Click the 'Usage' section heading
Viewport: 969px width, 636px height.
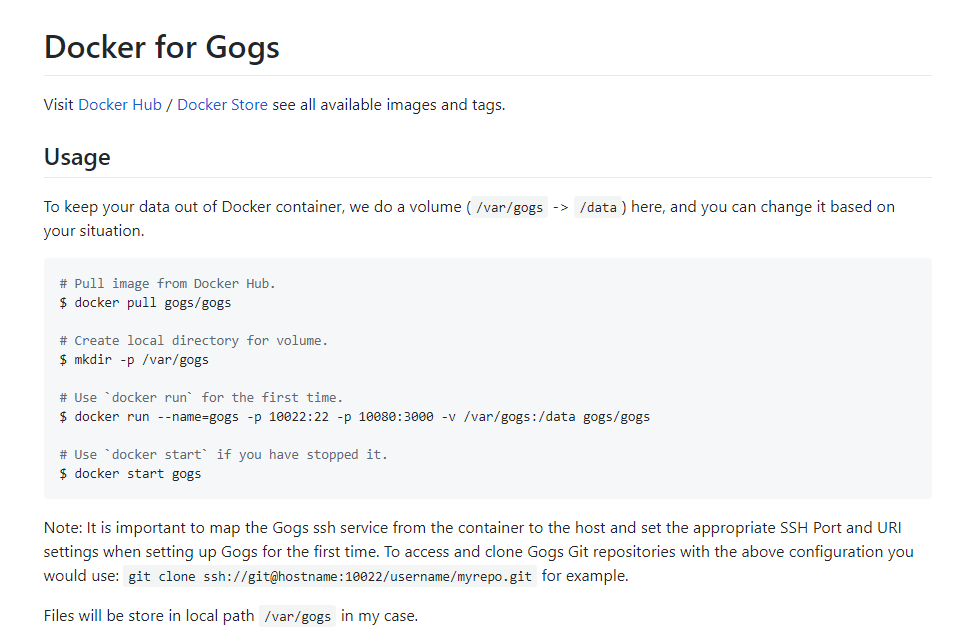pos(77,157)
